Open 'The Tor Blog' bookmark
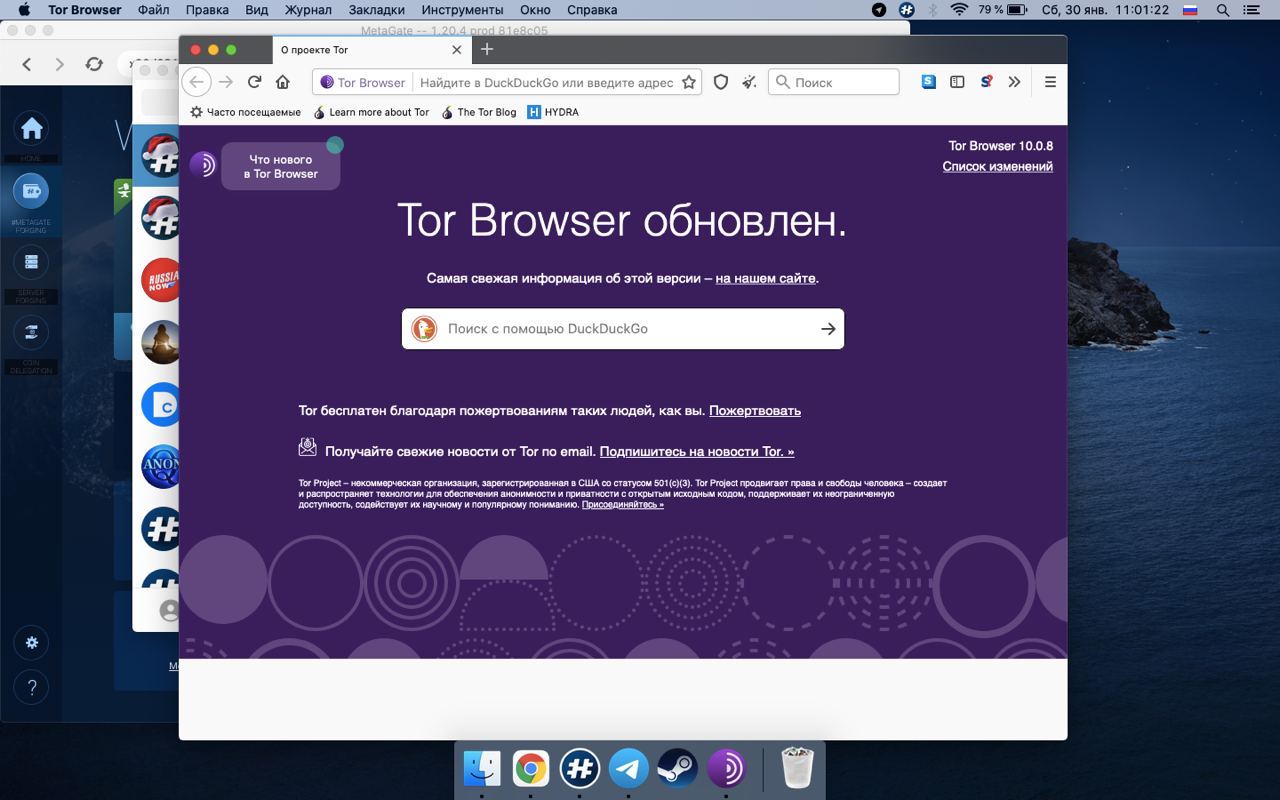 click(478, 112)
